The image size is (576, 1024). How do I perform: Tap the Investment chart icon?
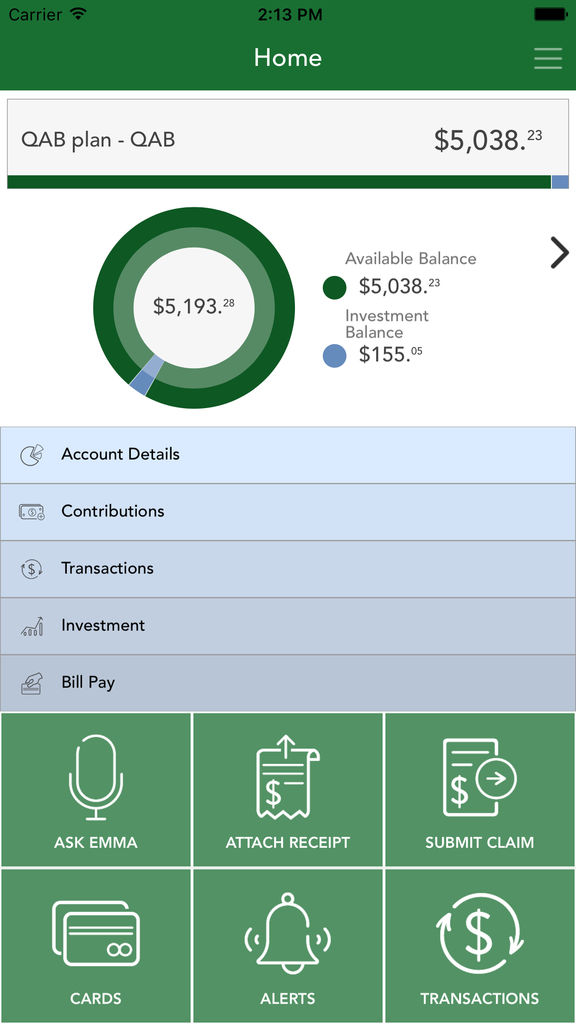point(32,626)
